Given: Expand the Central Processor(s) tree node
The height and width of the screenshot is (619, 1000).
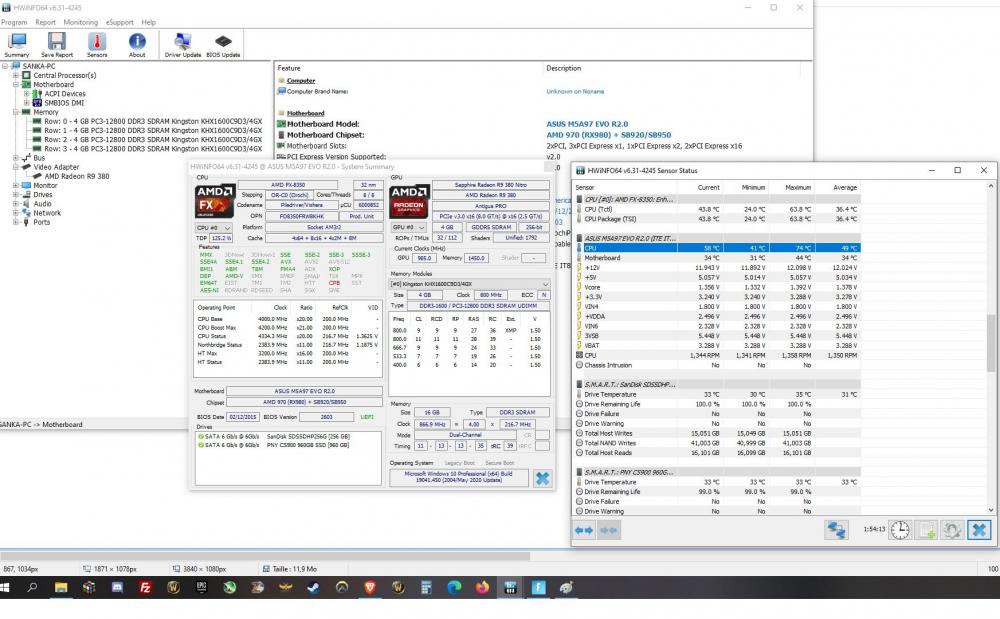Looking at the screenshot, I should click(15, 75).
